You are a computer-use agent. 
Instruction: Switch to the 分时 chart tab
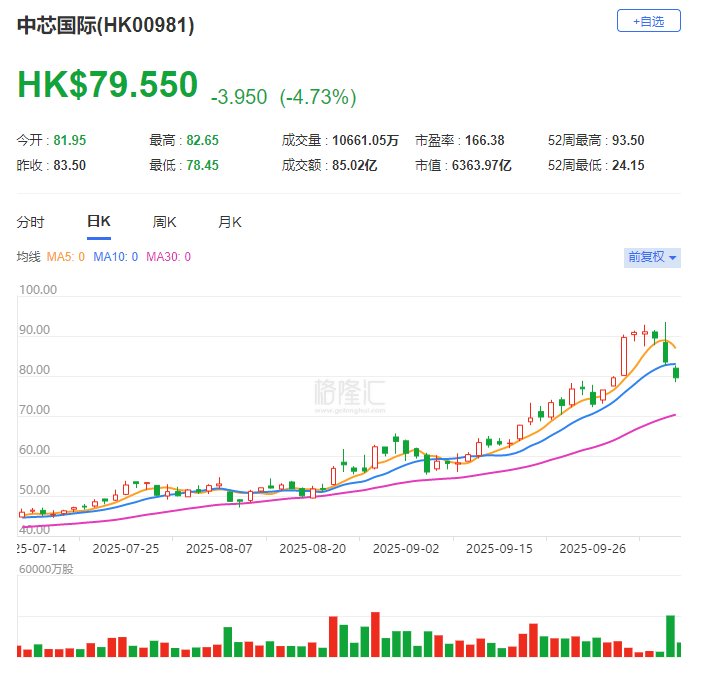click(x=31, y=222)
